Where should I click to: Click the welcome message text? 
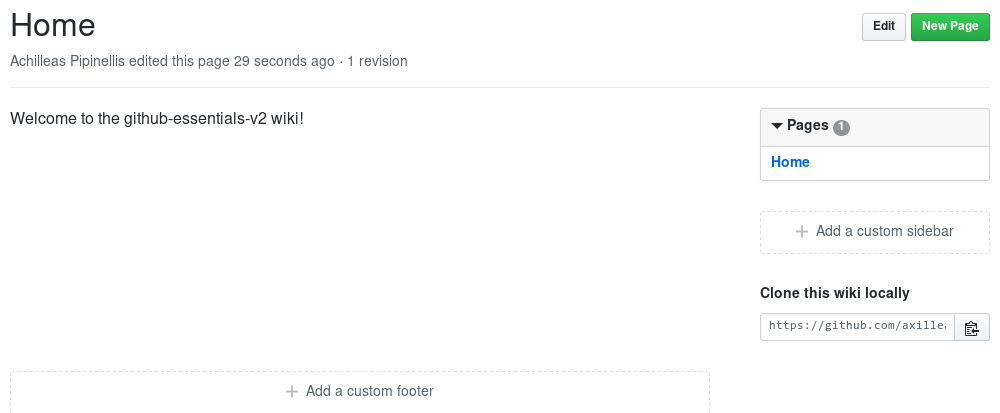click(x=156, y=119)
